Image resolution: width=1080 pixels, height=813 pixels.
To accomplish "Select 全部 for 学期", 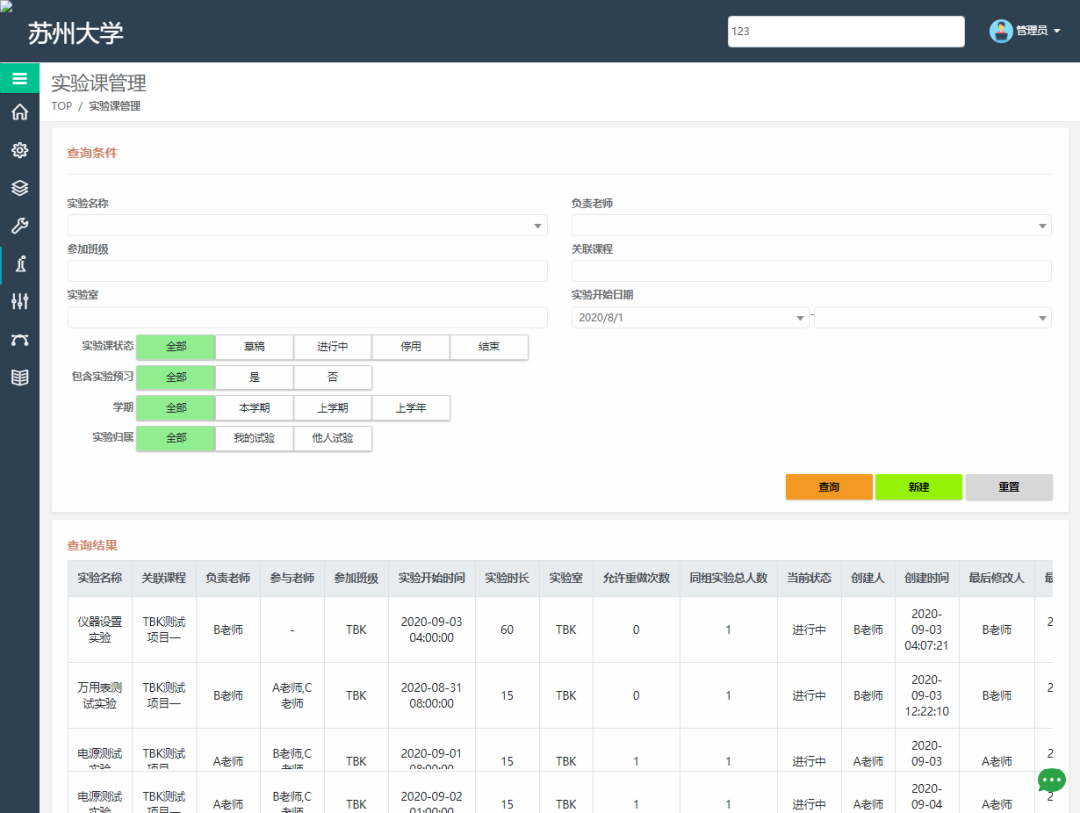I will click(x=176, y=408).
